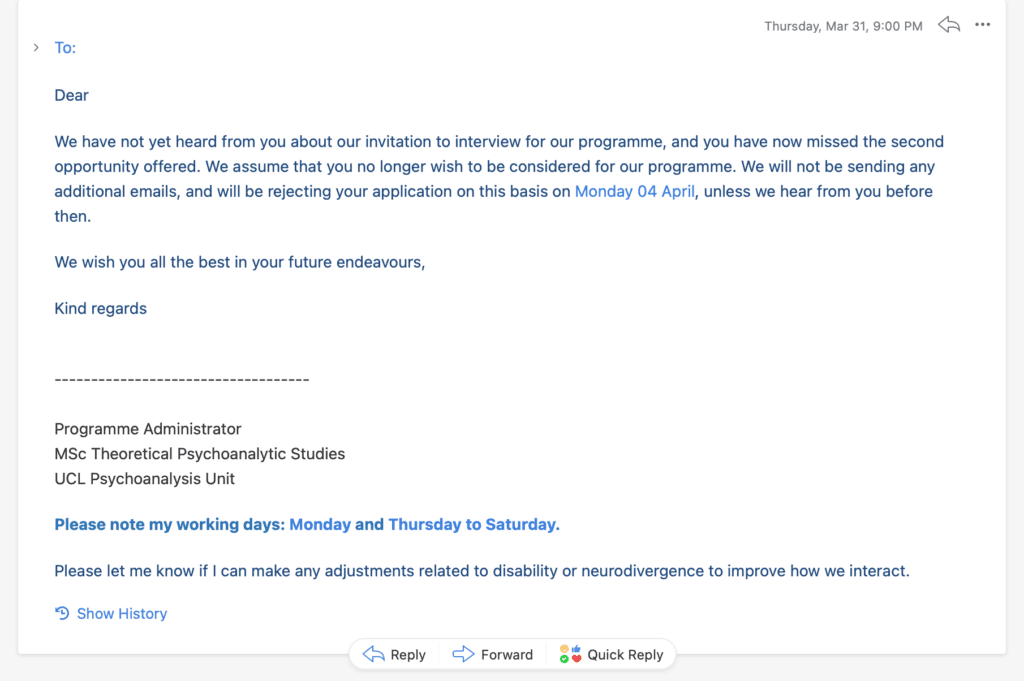Click the Dear greeting line
This screenshot has height=681, width=1024.
pyautogui.click(x=71, y=95)
